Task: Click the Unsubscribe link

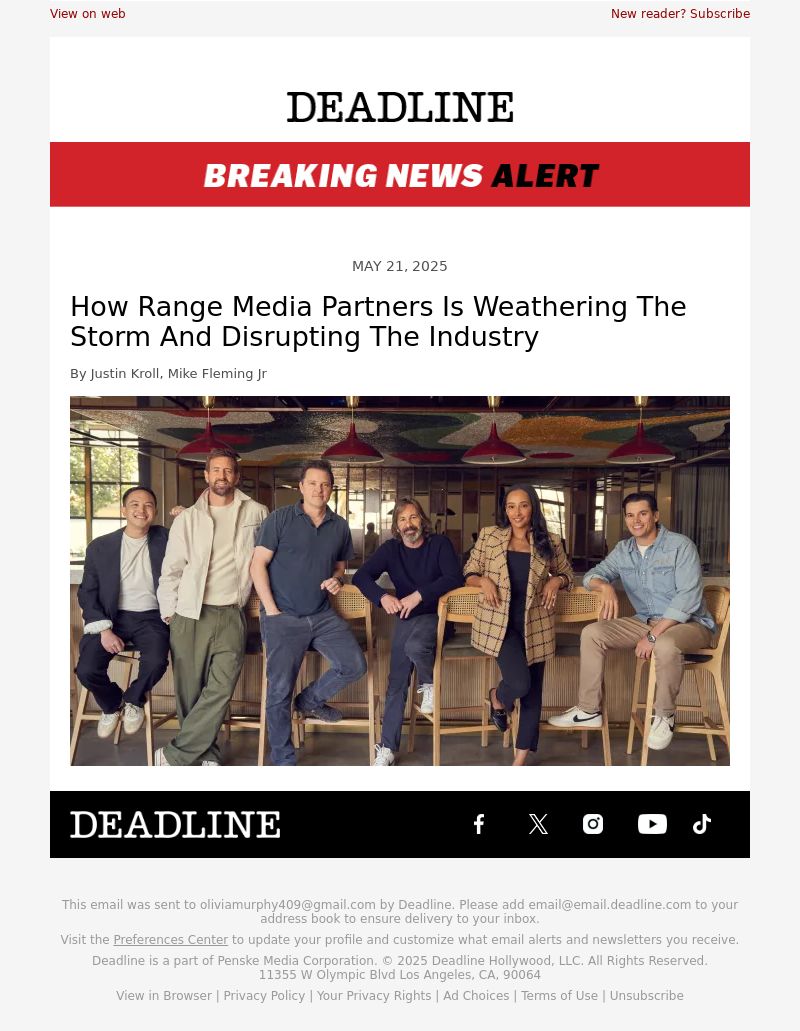Action: pyautogui.click(x=646, y=995)
